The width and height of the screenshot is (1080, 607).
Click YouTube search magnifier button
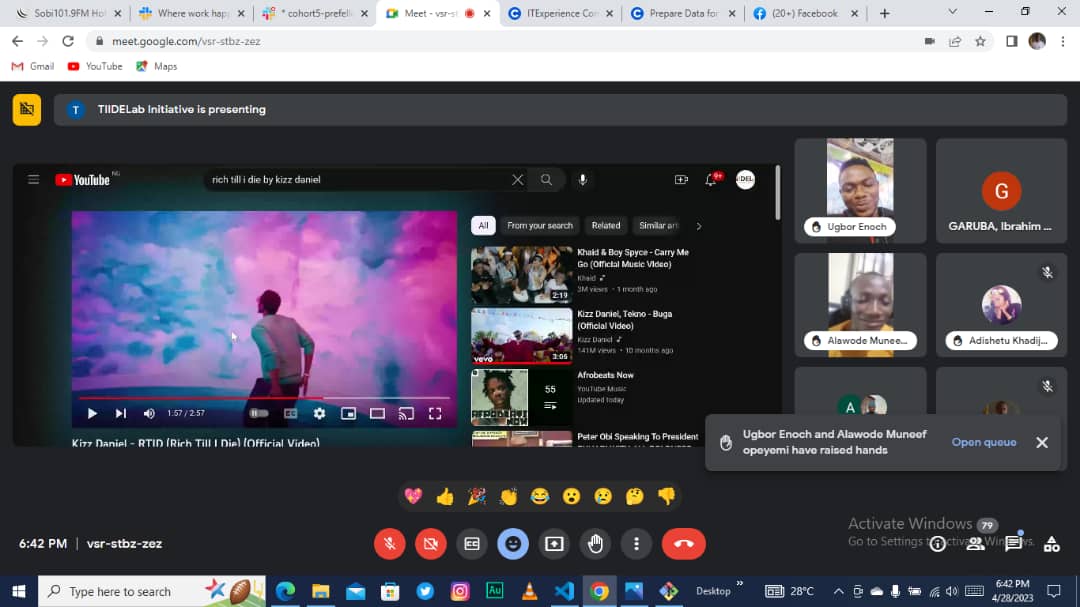tap(546, 180)
